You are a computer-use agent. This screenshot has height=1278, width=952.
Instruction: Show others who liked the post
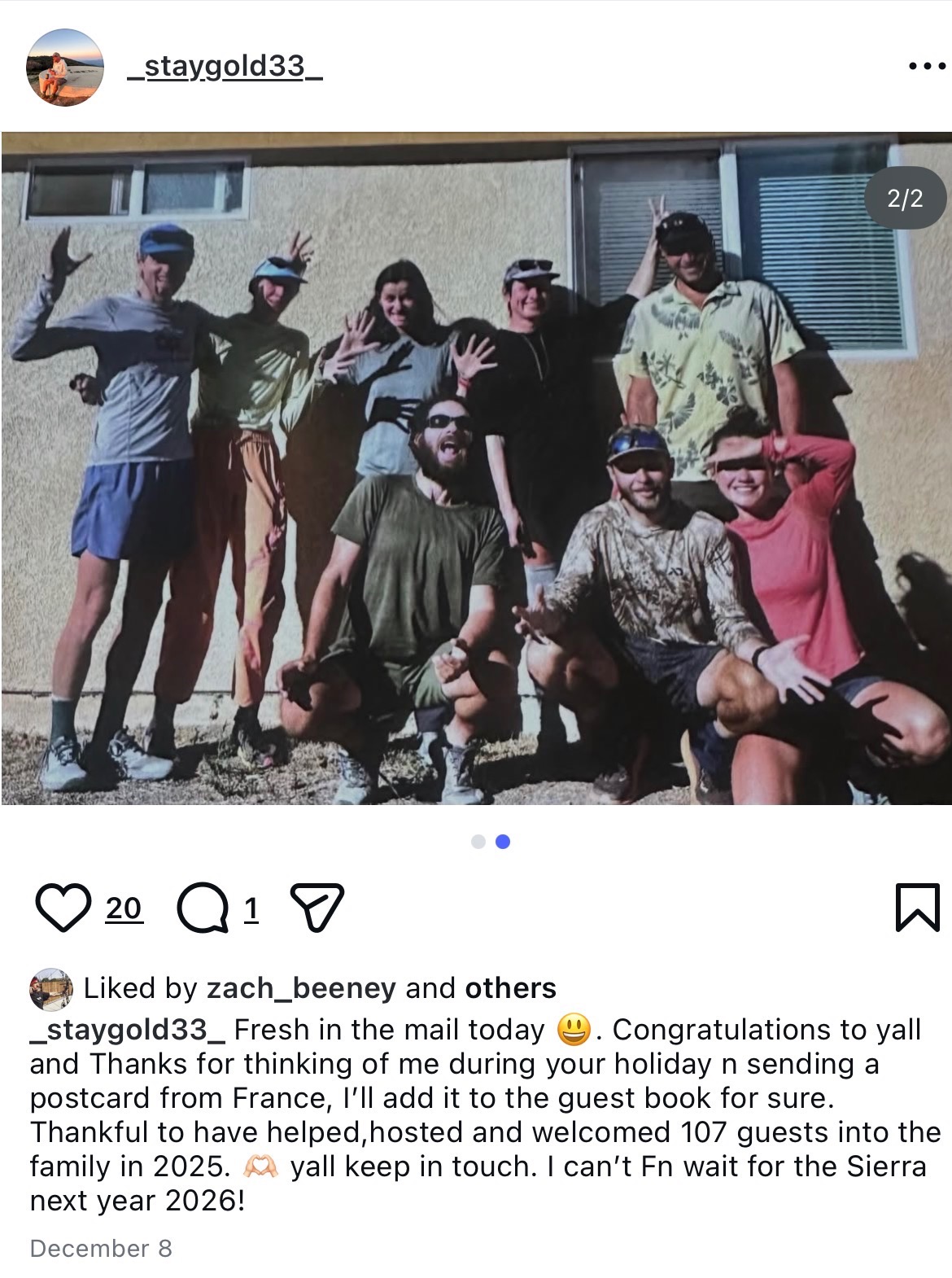[510, 987]
